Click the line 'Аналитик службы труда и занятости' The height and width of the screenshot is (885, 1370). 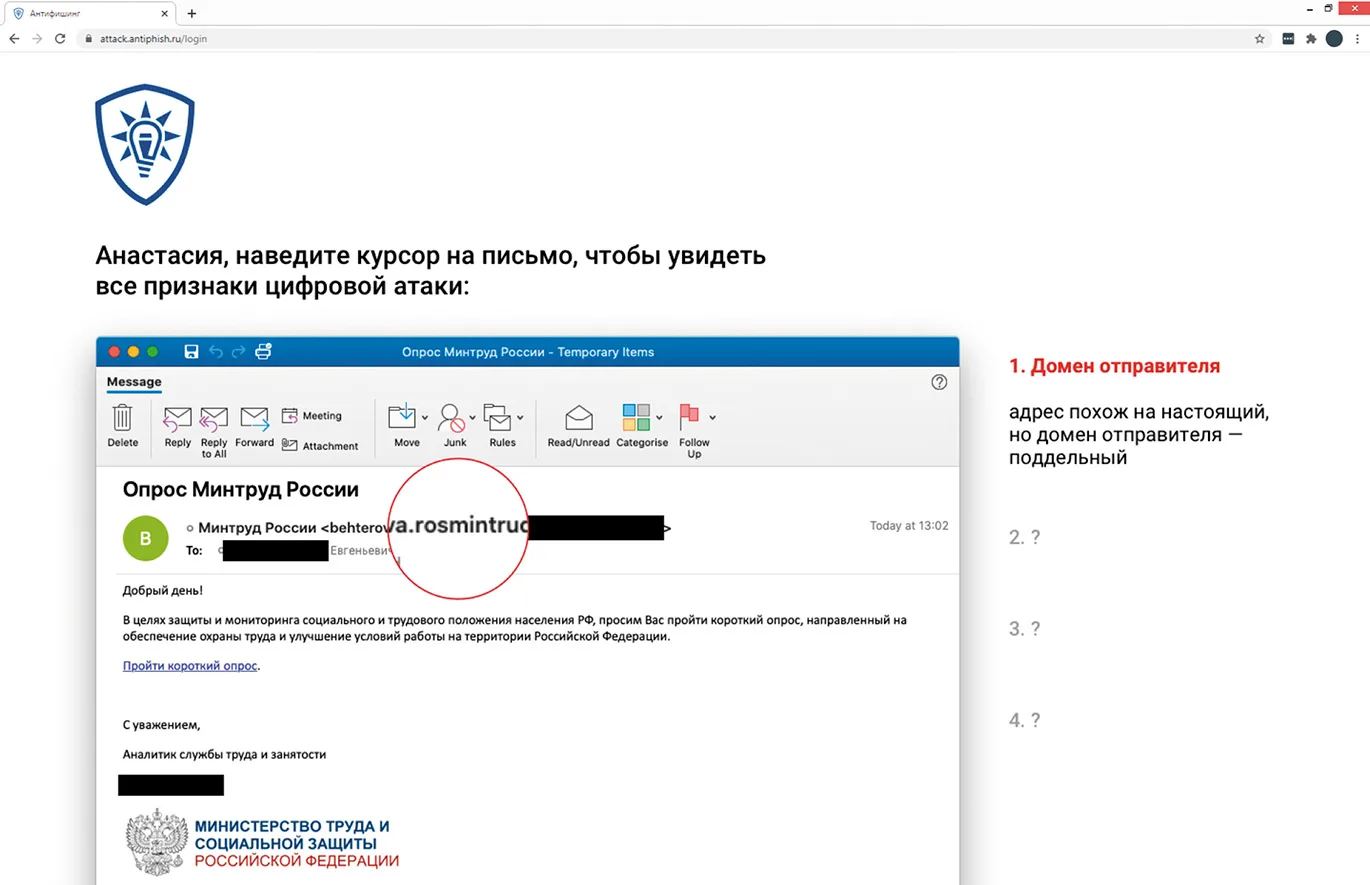tap(224, 755)
